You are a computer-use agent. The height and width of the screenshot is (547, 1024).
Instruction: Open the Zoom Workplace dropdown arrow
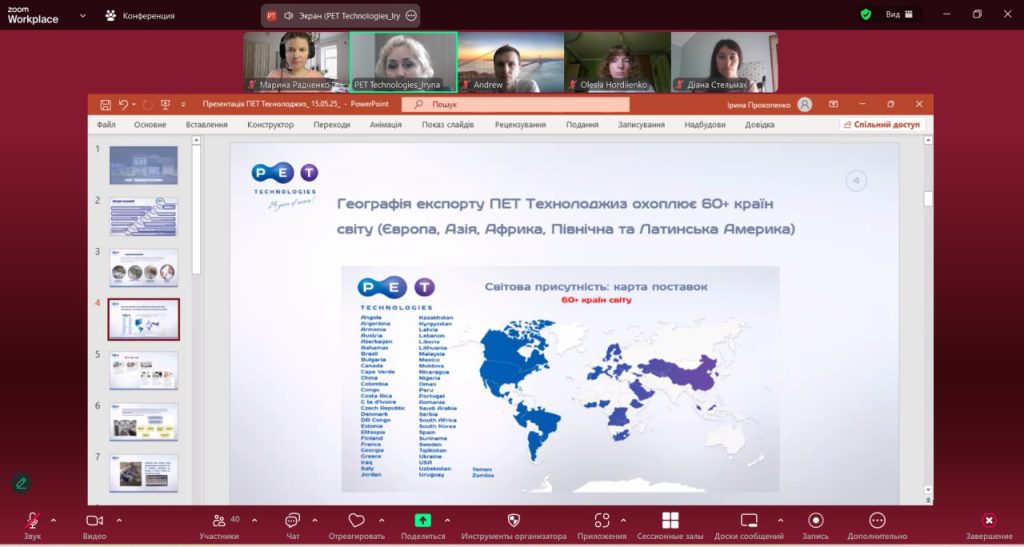[x=82, y=16]
